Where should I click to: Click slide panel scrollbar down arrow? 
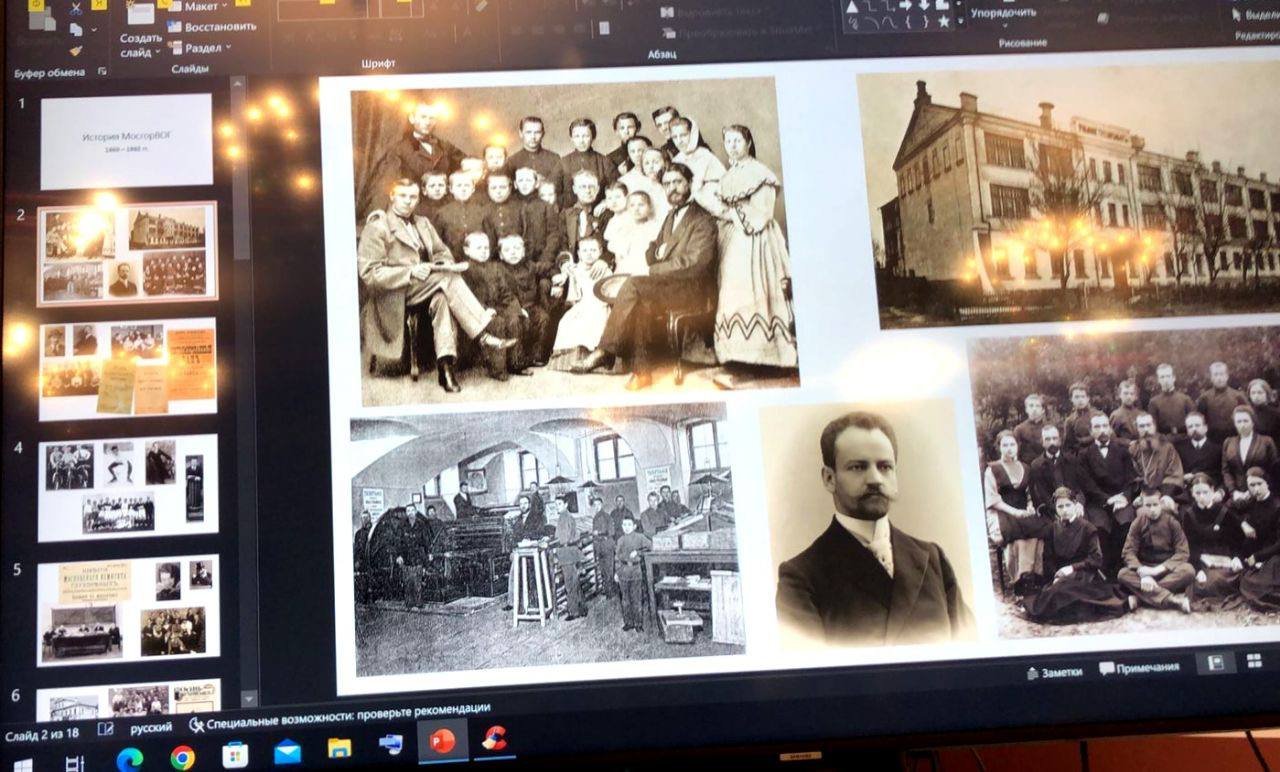248,697
